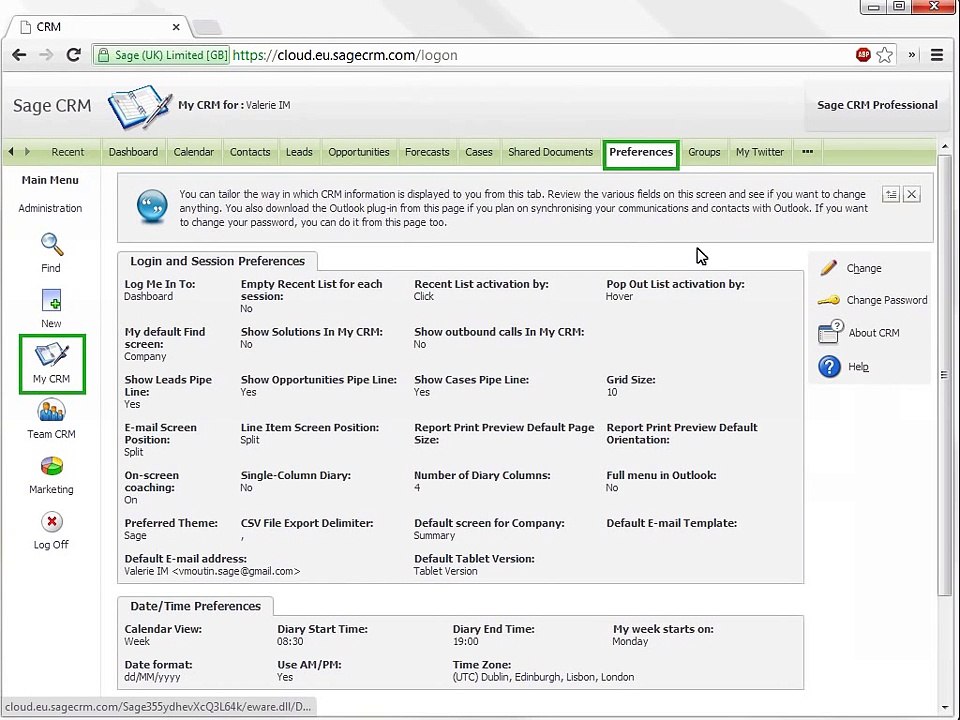Show hidden extensions chevron
Image resolution: width=960 pixels, height=720 pixels.
click(912, 55)
